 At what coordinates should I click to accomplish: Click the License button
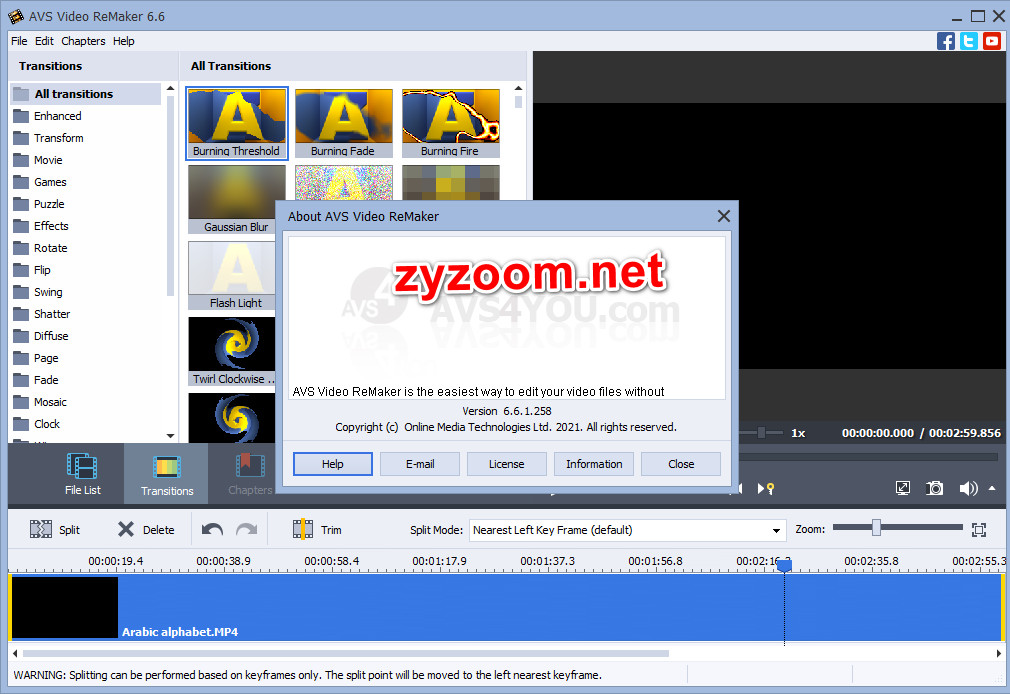(506, 464)
